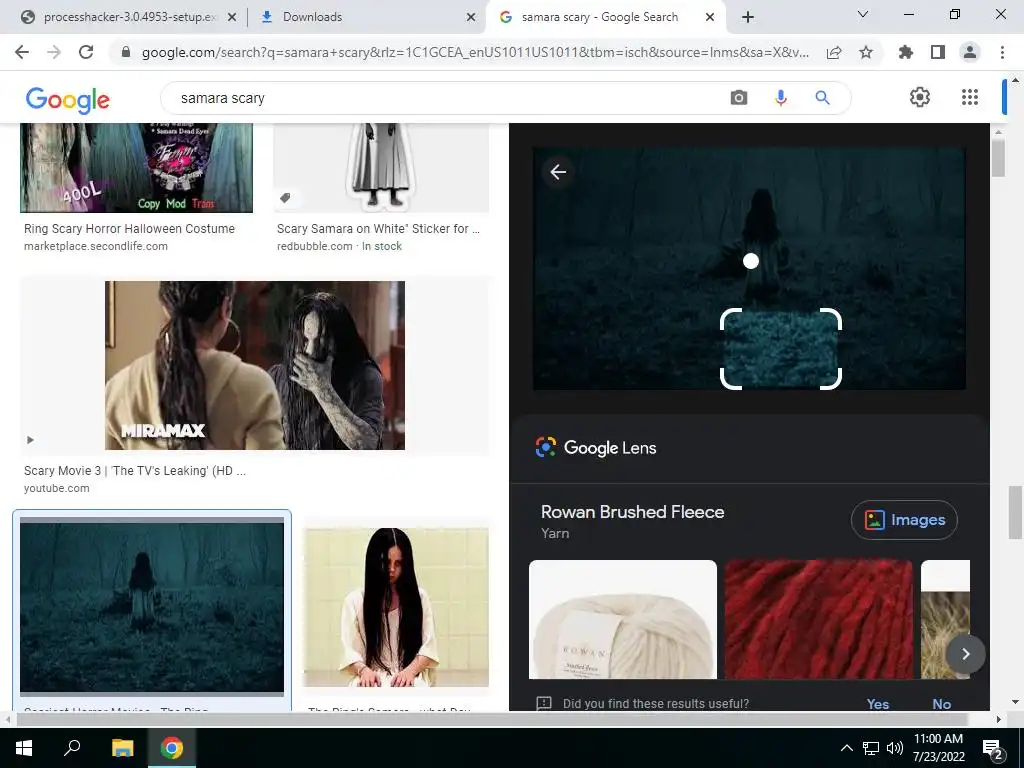Click the marketplace.secondlife.com source
This screenshot has height=768, width=1024.
pyautogui.click(x=96, y=246)
